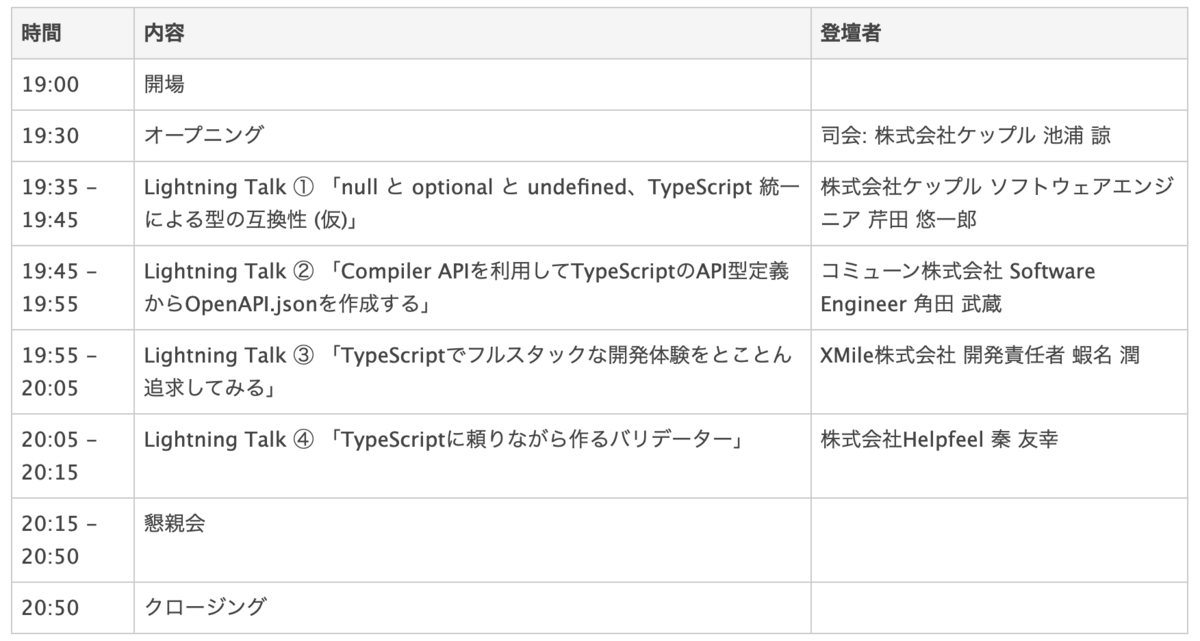Click the 懇親会 content cell
The height and width of the screenshot is (641, 1200).
click(174, 524)
